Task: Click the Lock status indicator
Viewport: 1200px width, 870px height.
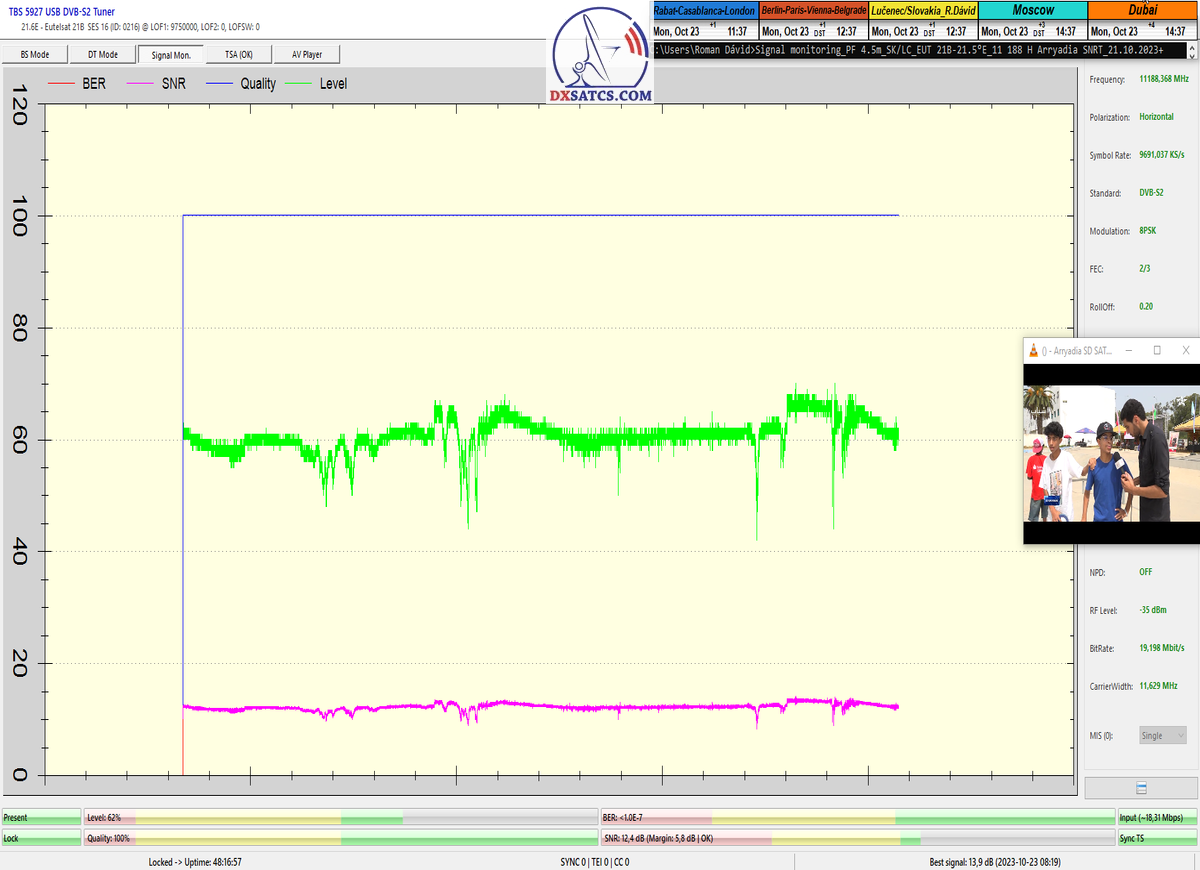Action: tap(41, 838)
